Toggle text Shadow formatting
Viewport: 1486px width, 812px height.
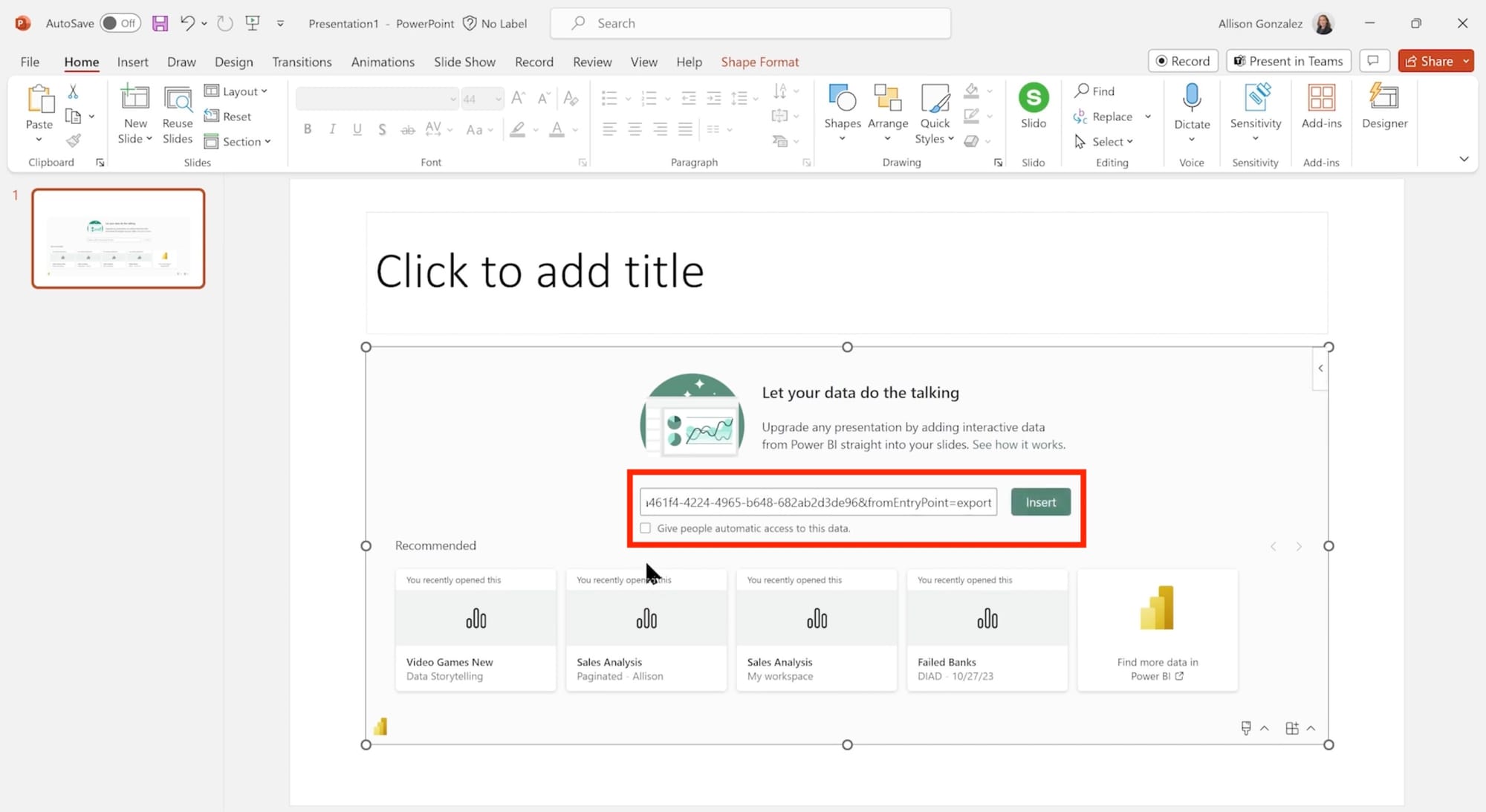(382, 129)
